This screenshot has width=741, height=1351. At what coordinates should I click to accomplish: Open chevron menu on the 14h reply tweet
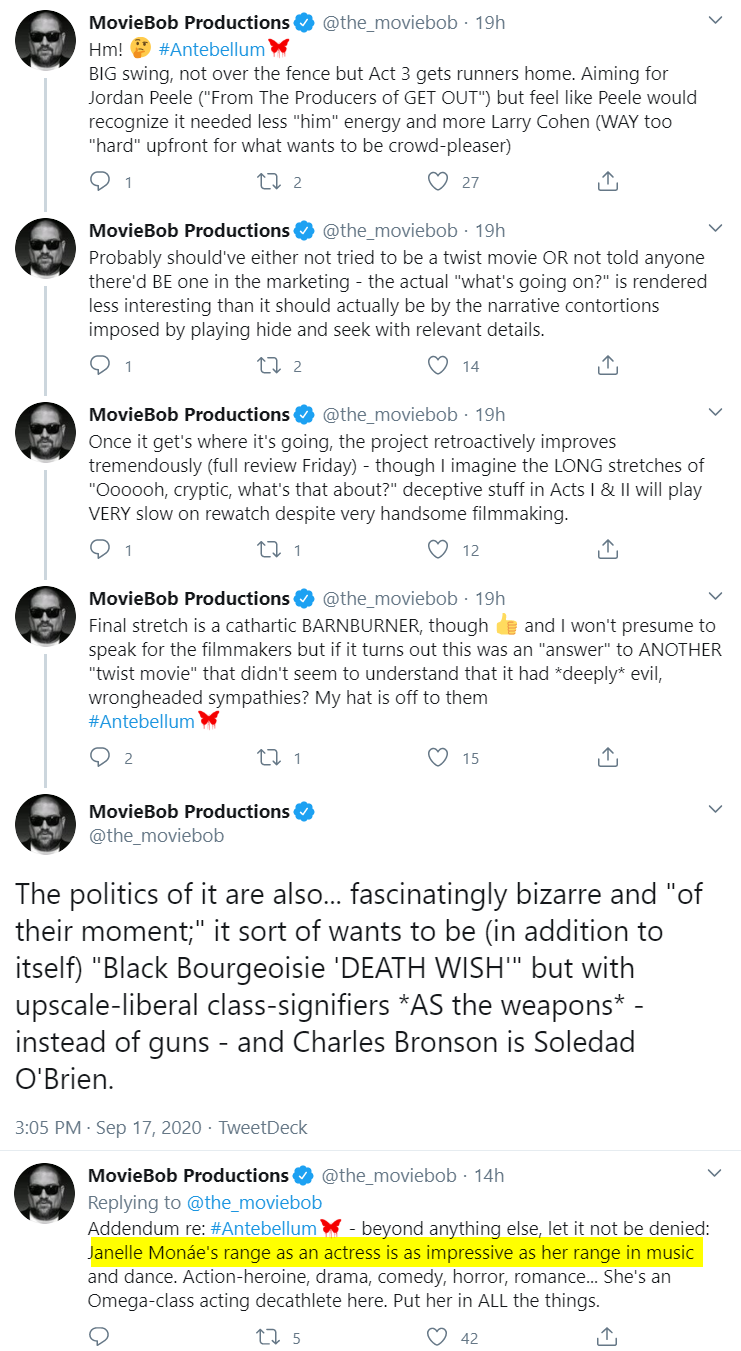pos(715,1173)
